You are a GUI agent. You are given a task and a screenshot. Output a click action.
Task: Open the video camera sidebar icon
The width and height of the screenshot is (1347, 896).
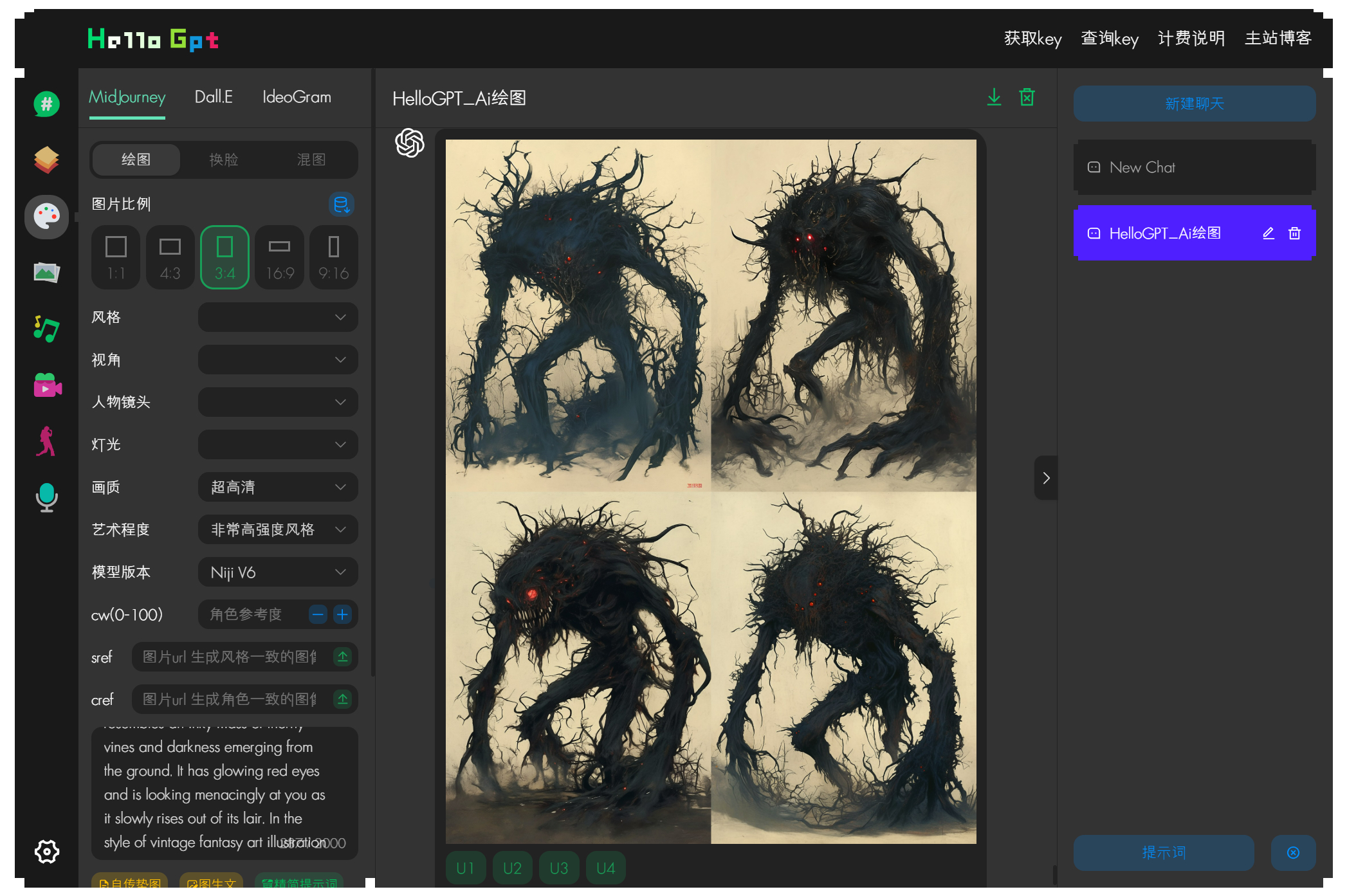[x=48, y=385]
